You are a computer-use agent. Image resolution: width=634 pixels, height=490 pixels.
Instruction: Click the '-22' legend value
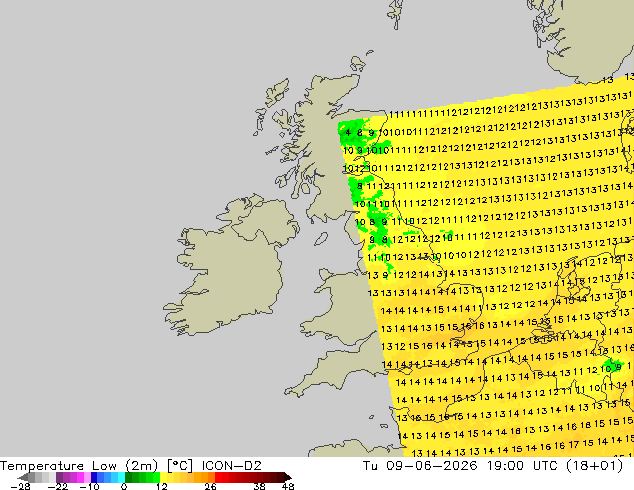point(58,486)
